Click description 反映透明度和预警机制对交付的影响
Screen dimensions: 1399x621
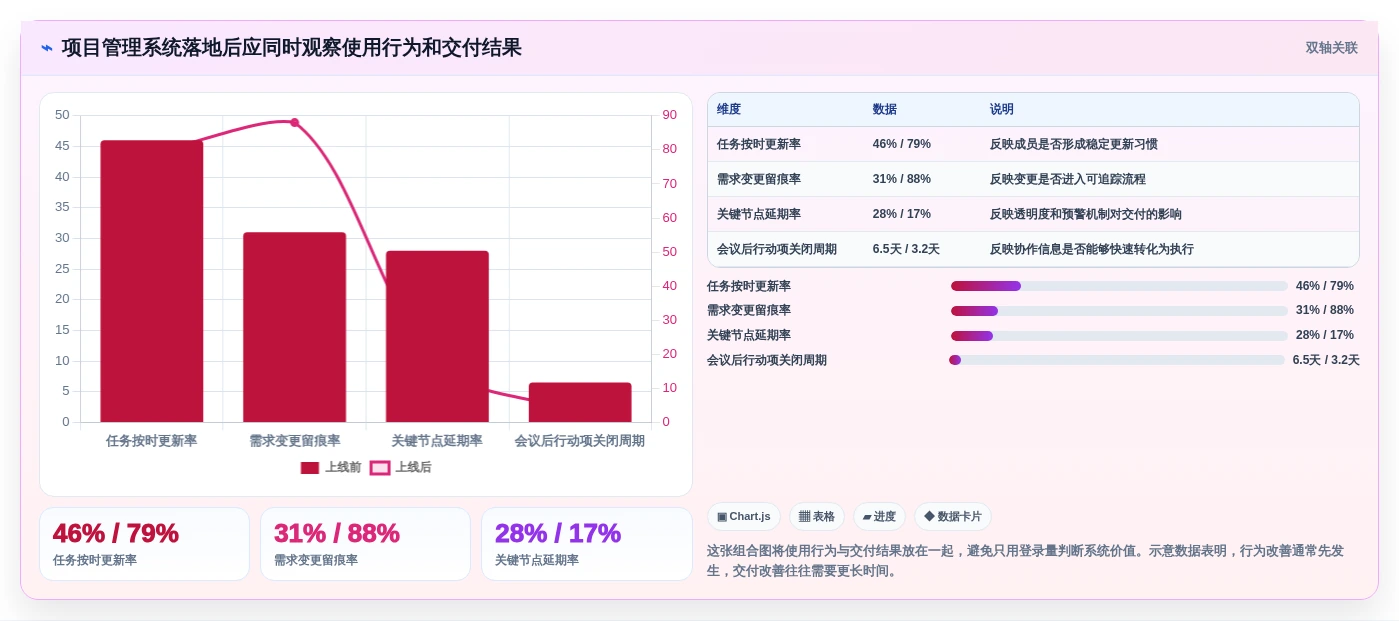(x=1086, y=214)
